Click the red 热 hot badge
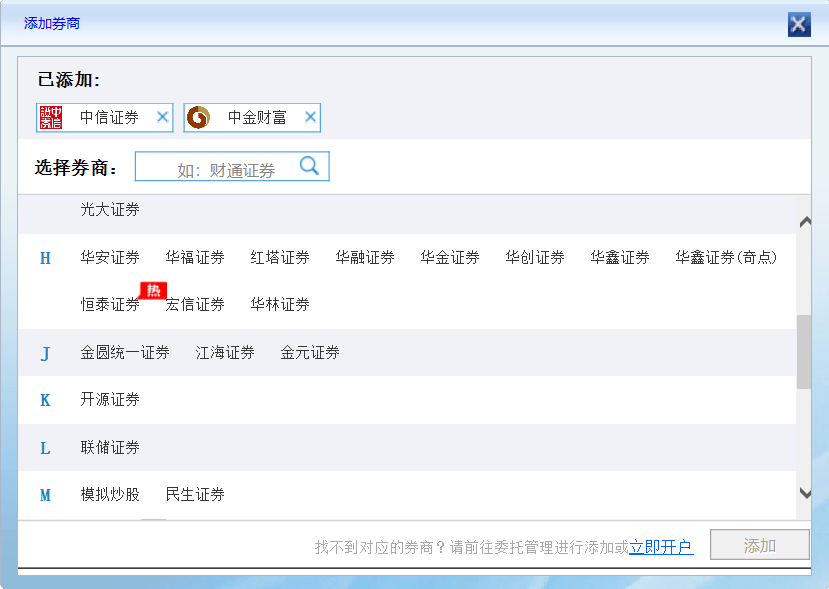 (153, 290)
